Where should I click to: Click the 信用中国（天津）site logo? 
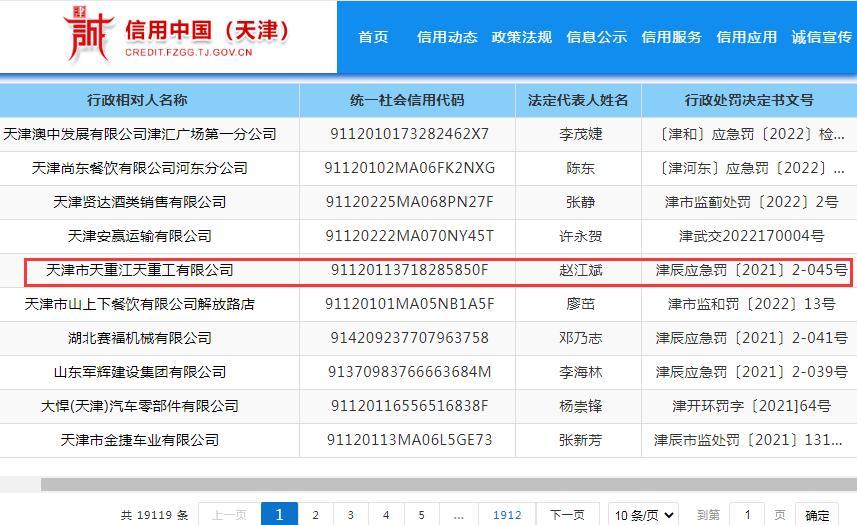click(176, 34)
